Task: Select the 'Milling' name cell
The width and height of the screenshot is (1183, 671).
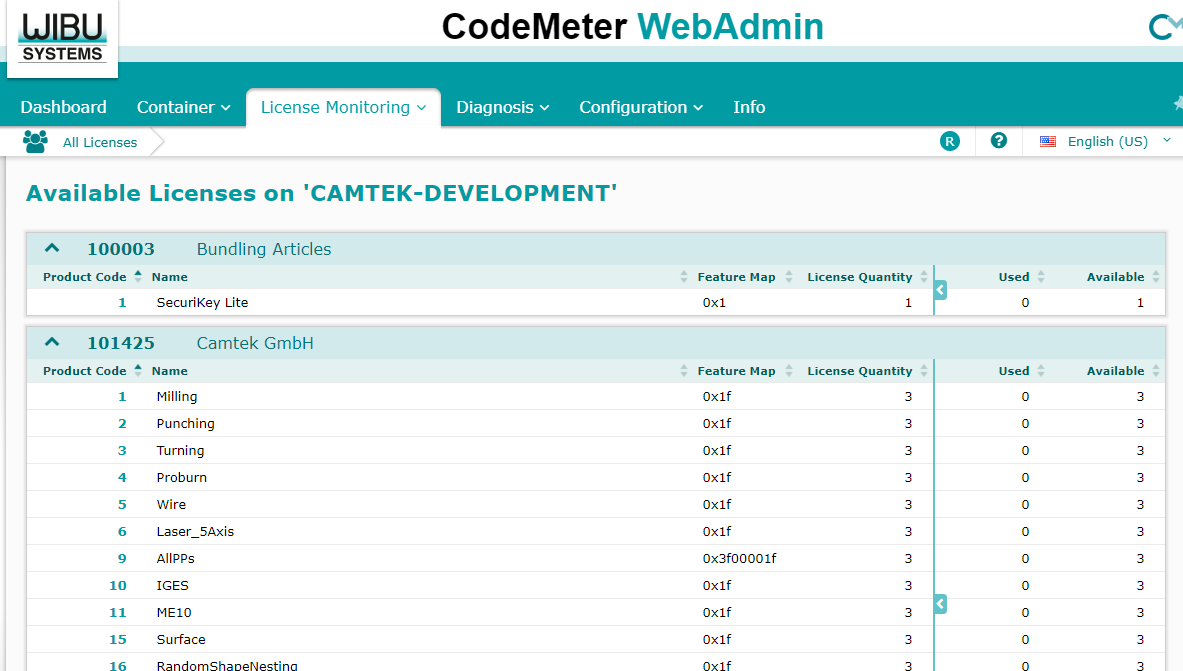Action: tap(177, 397)
